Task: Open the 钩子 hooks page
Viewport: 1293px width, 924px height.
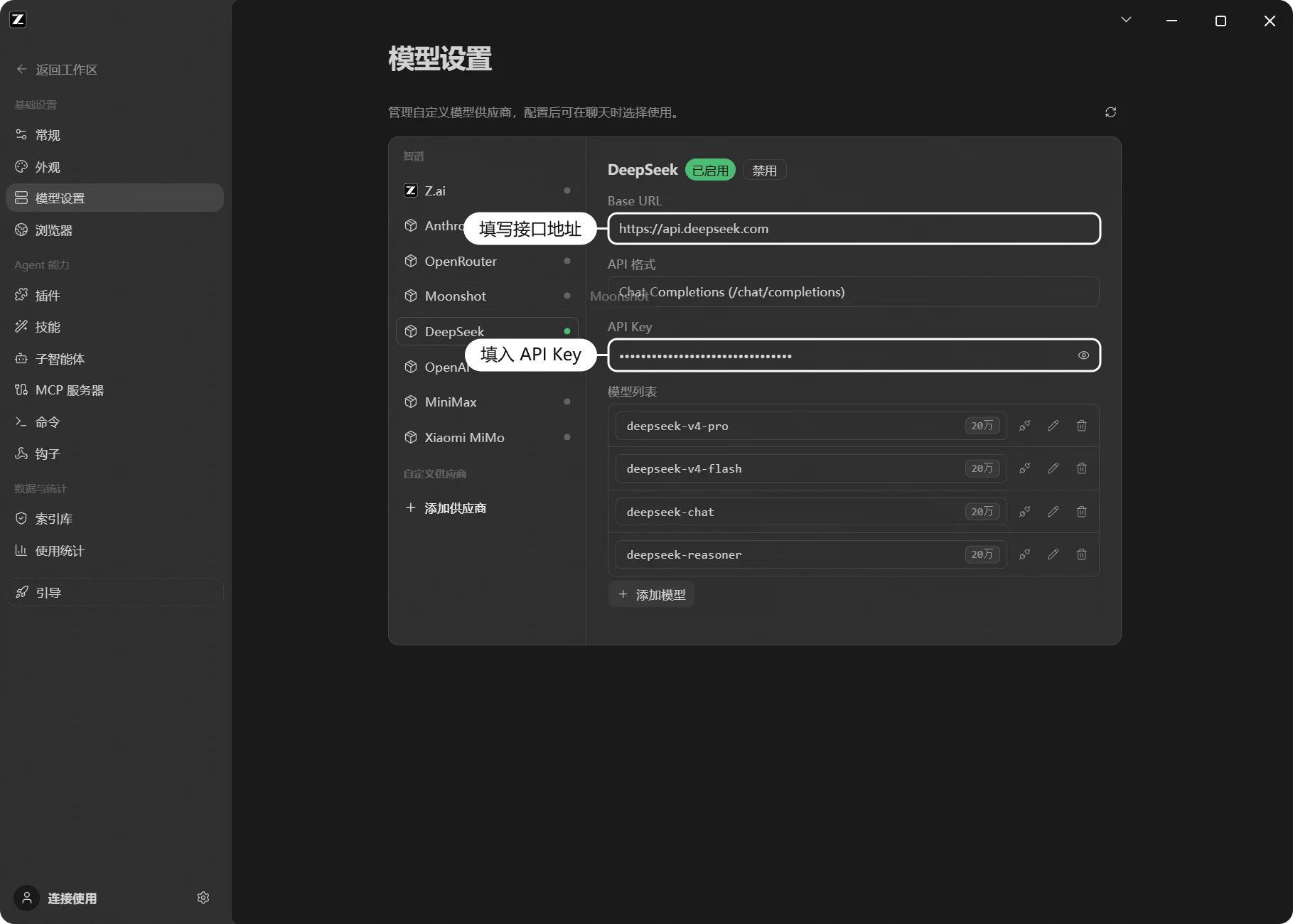Action: pos(114,453)
